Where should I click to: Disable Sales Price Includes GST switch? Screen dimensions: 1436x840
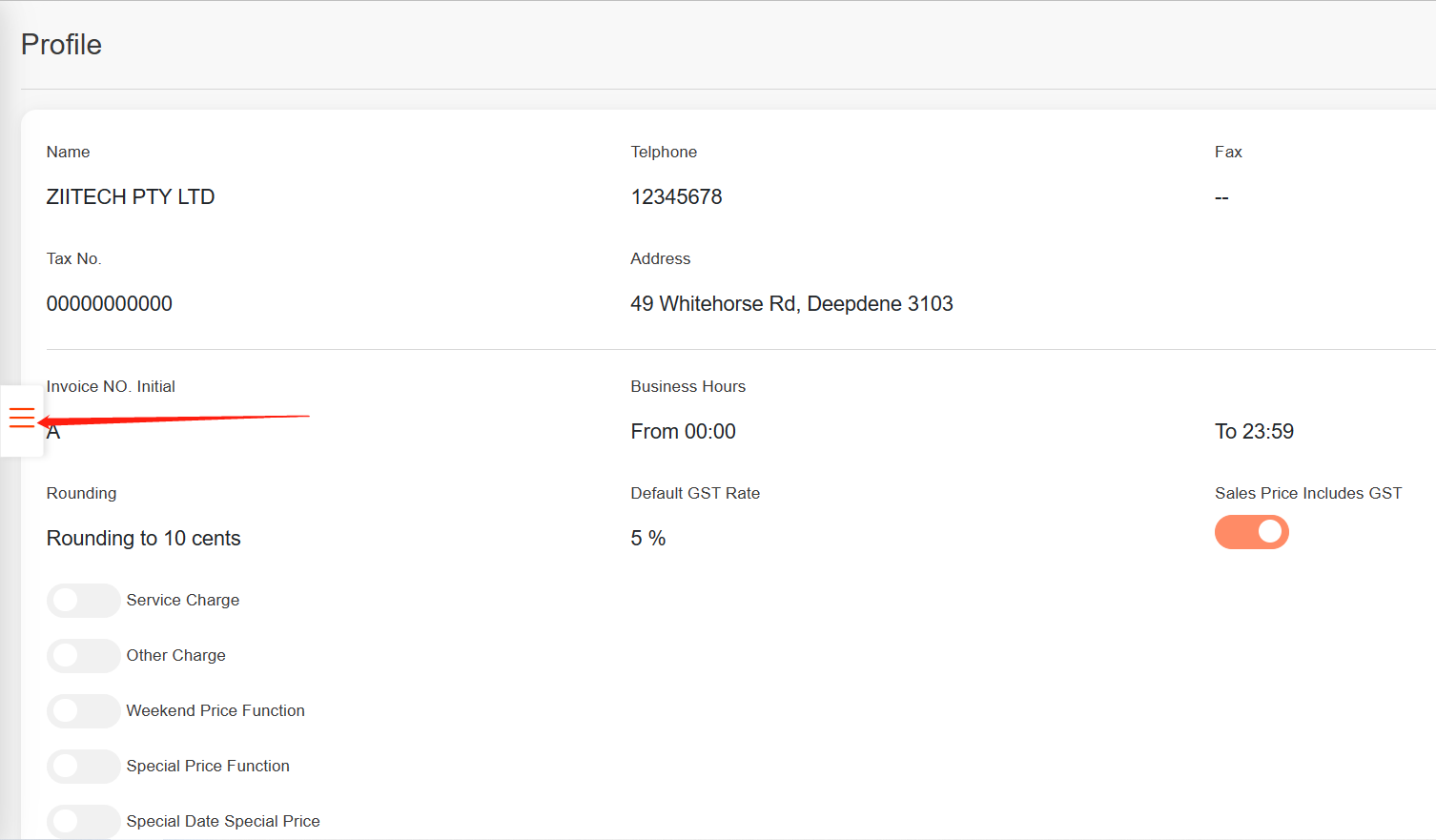tap(1251, 532)
